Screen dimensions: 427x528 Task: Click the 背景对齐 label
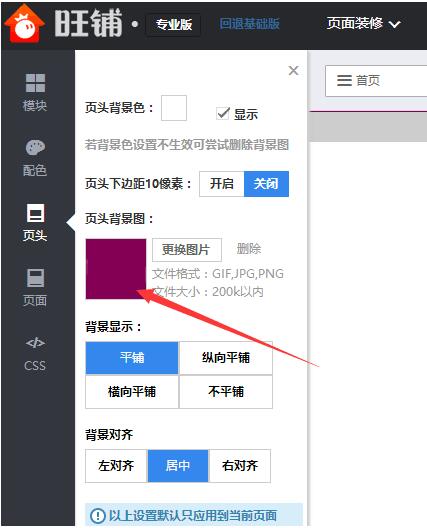109,435
